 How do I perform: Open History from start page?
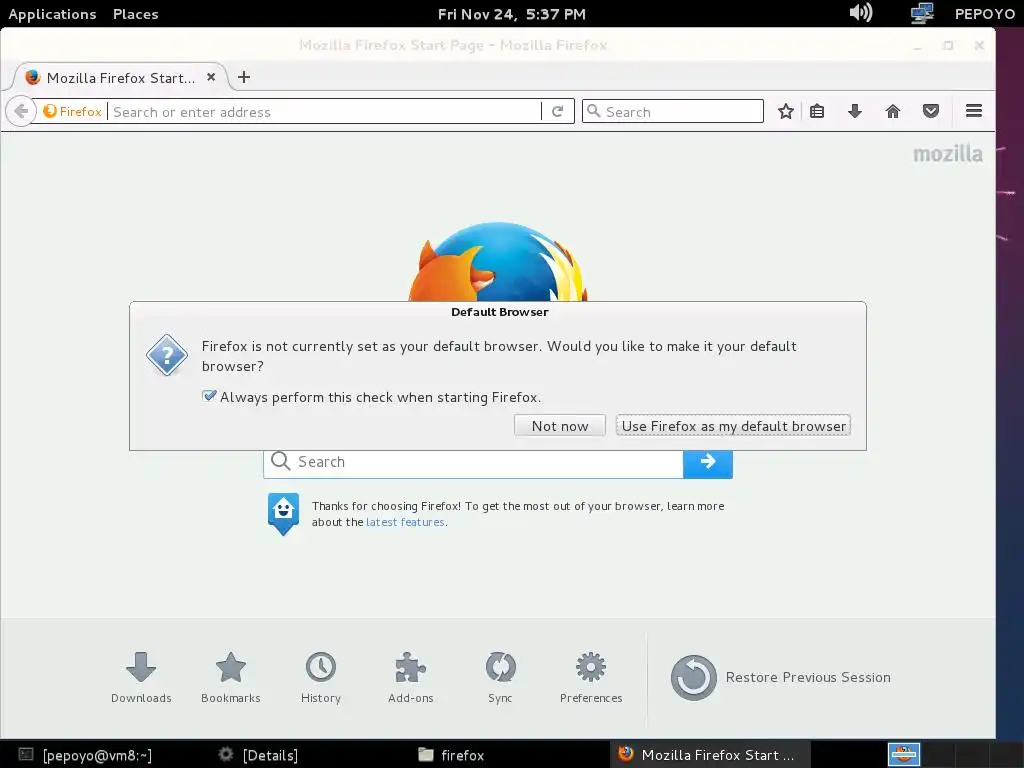(x=321, y=677)
